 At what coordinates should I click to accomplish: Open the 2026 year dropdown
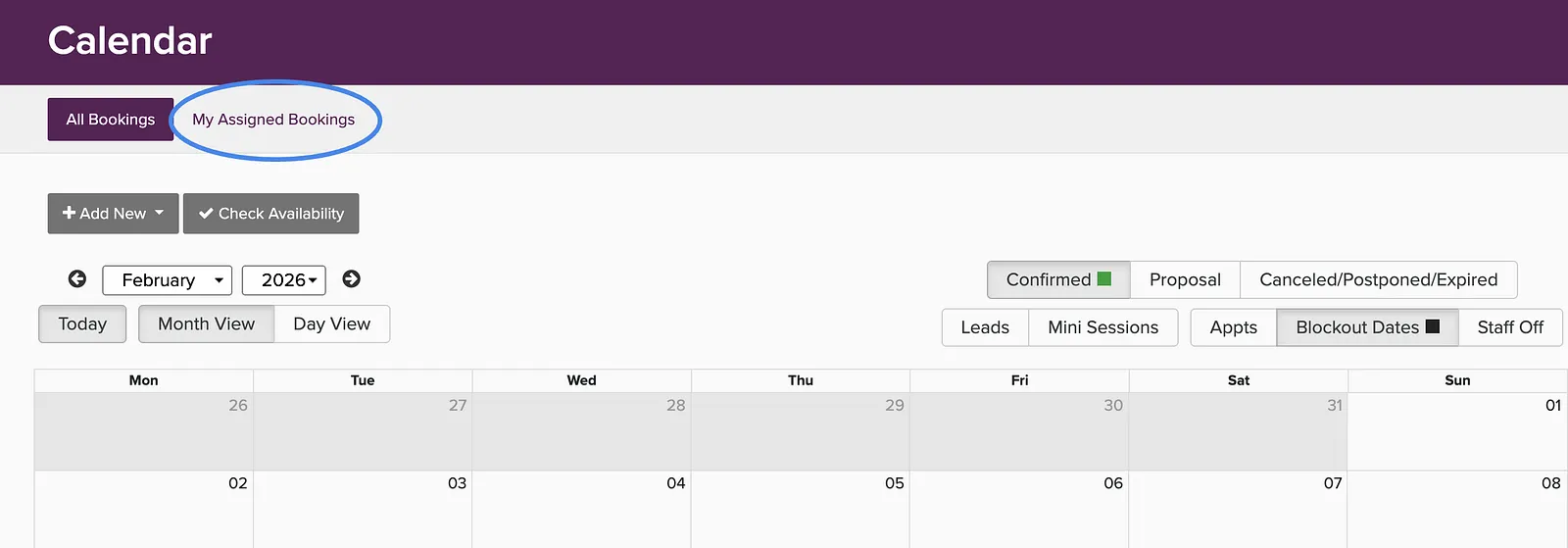(x=284, y=280)
